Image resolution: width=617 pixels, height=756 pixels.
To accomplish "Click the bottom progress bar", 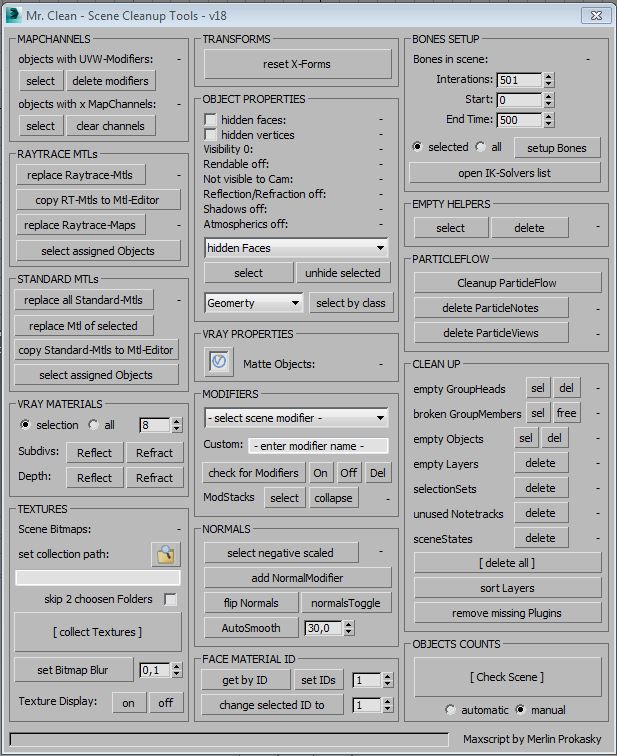I will click(229, 740).
